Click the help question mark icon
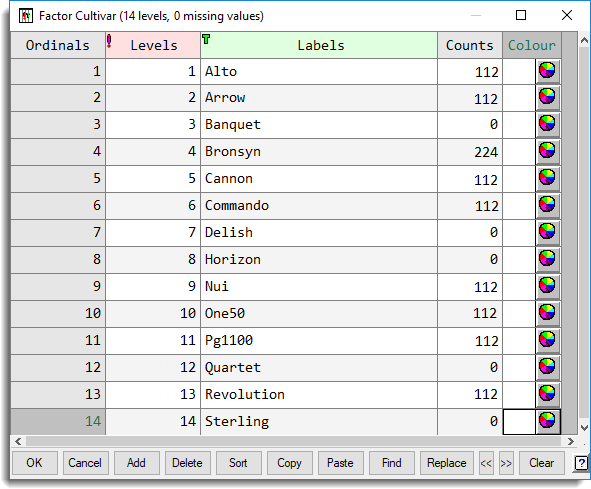 click(581, 463)
